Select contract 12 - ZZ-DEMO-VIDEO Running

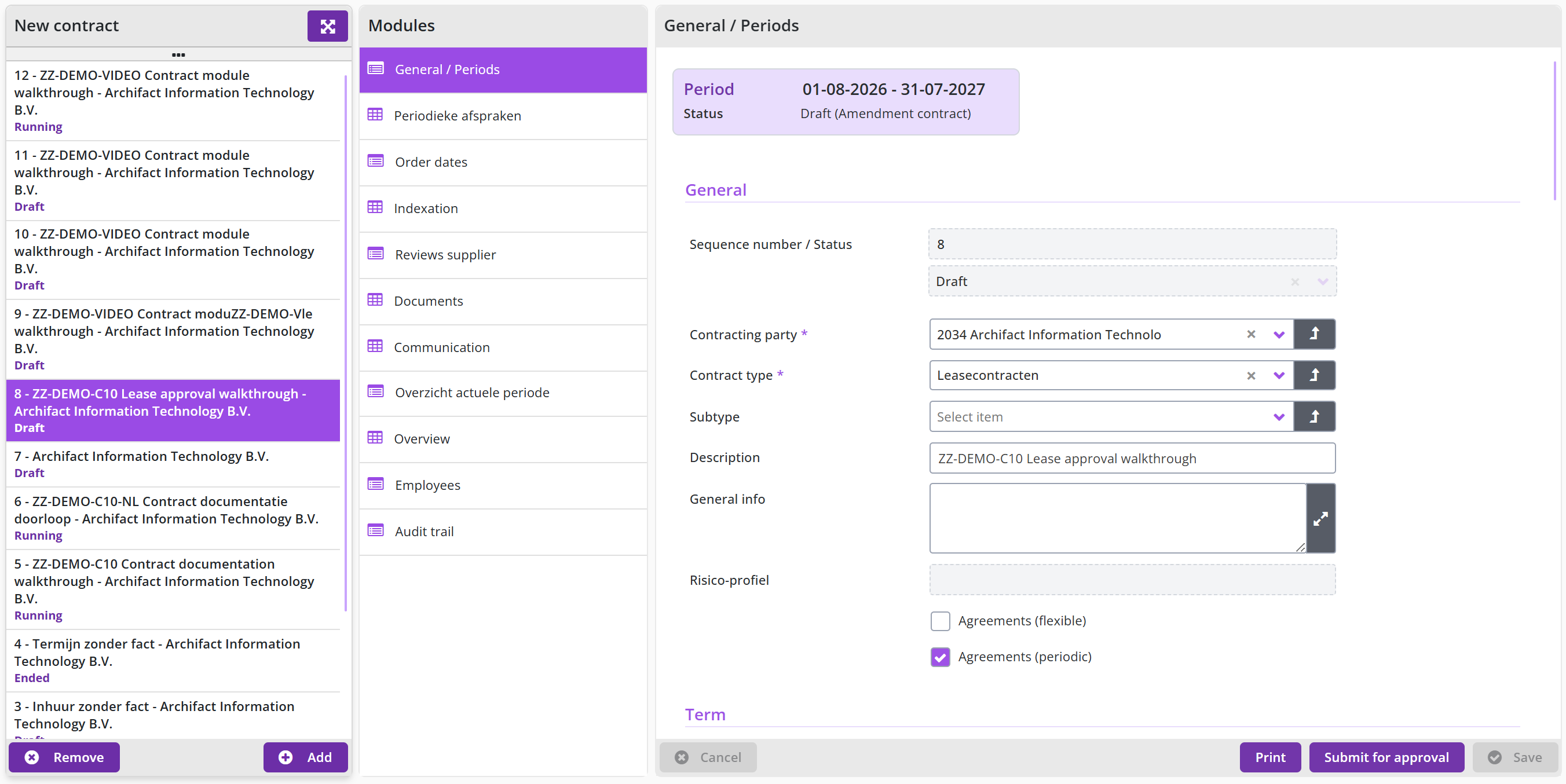[x=173, y=101]
